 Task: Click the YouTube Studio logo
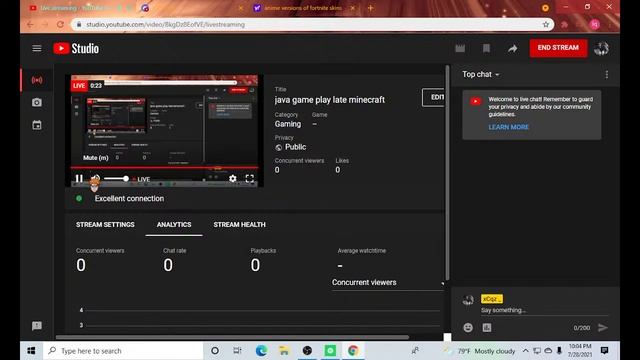[x=76, y=49]
